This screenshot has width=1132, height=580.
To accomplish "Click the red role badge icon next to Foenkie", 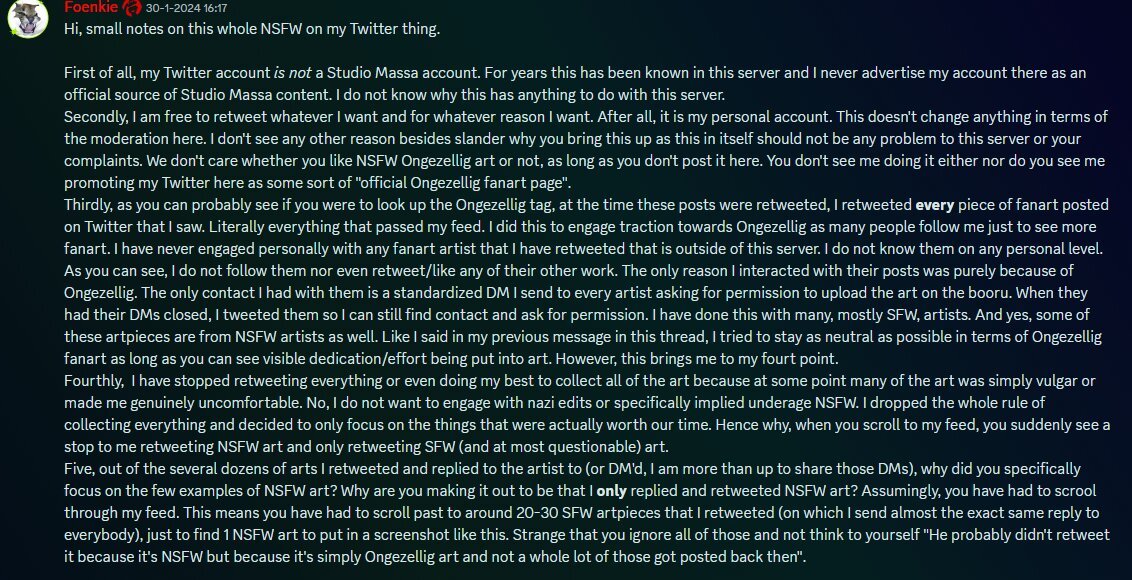I will tap(133, 8).
